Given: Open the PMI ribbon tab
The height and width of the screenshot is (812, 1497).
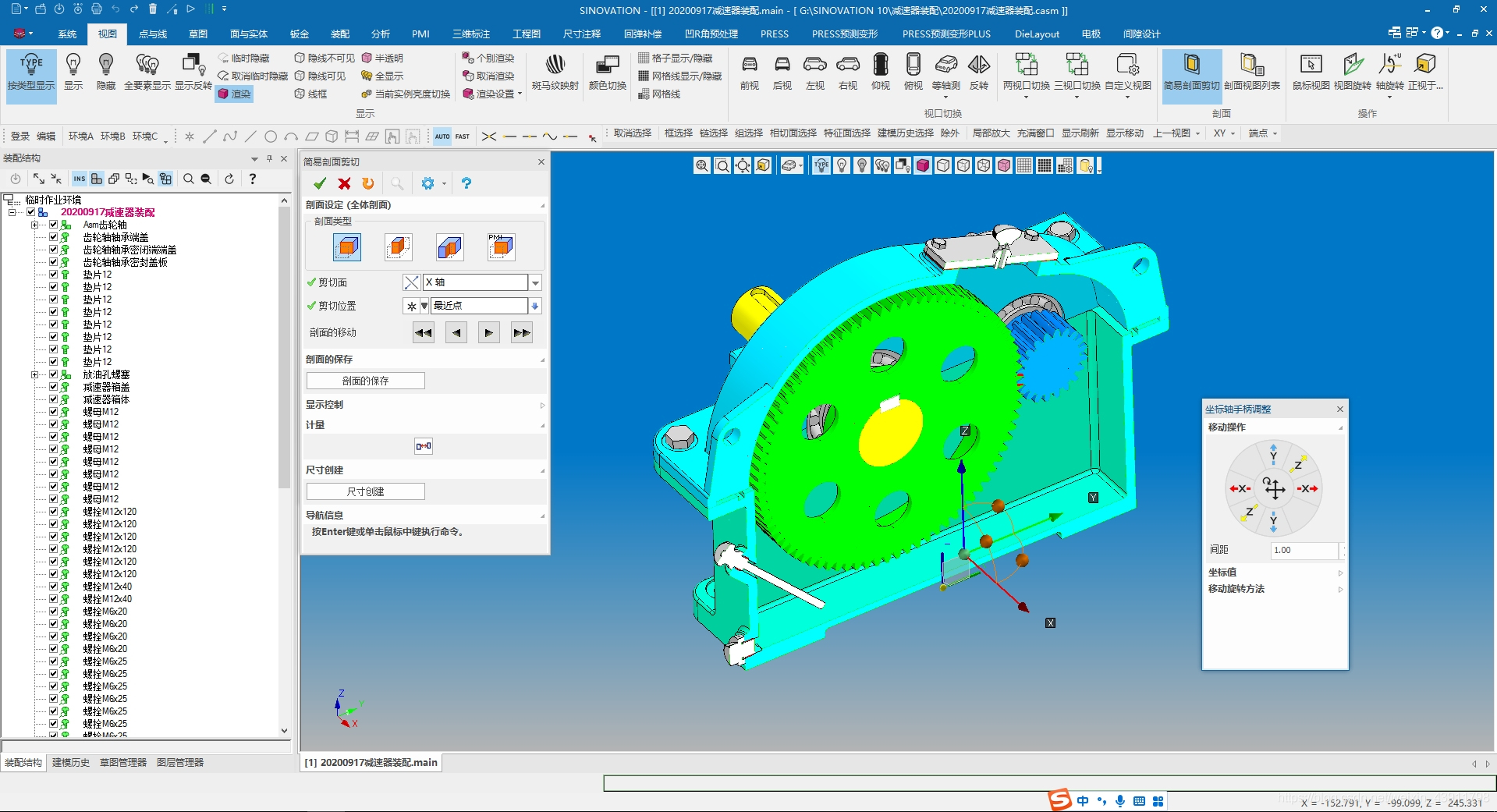Looking at the screenshot, I should coord(420,34).
